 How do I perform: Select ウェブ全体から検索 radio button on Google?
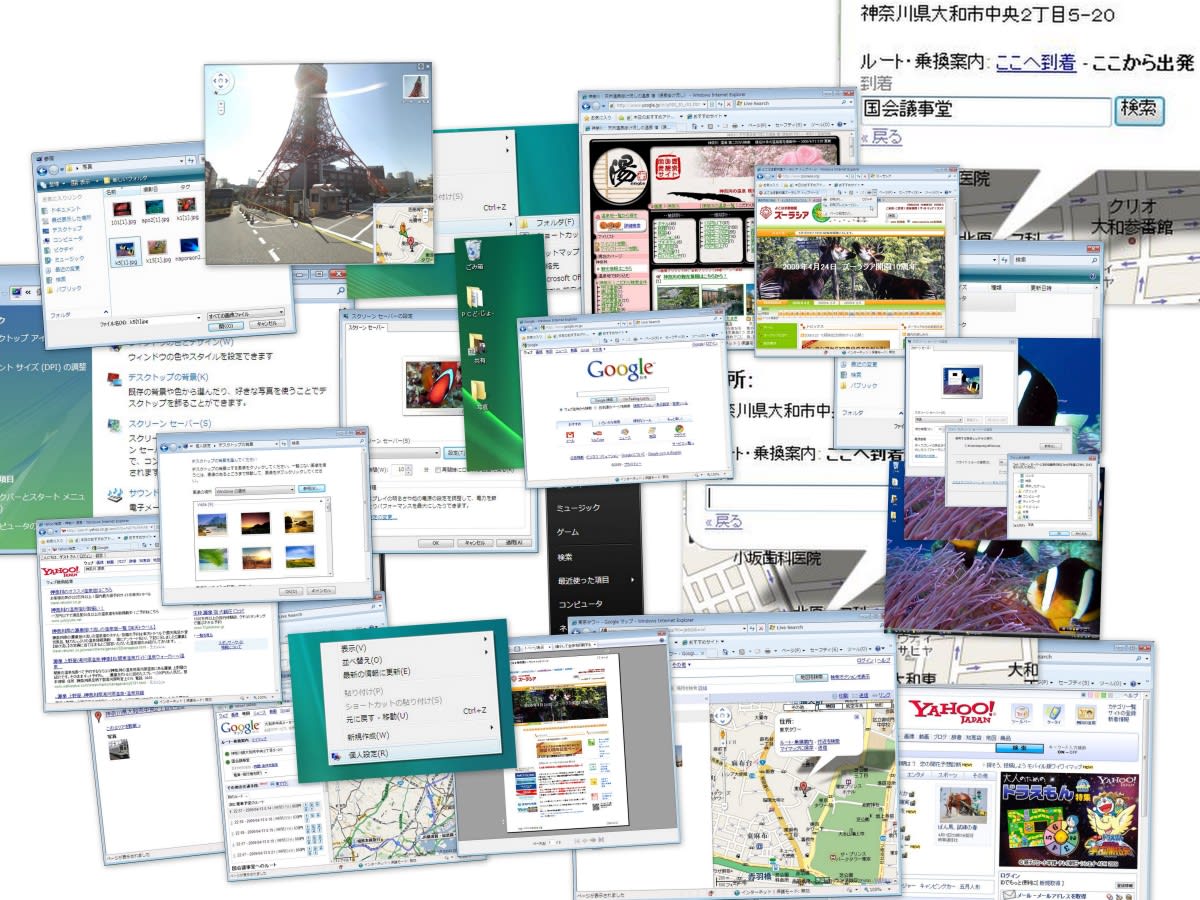click(561, 408)
